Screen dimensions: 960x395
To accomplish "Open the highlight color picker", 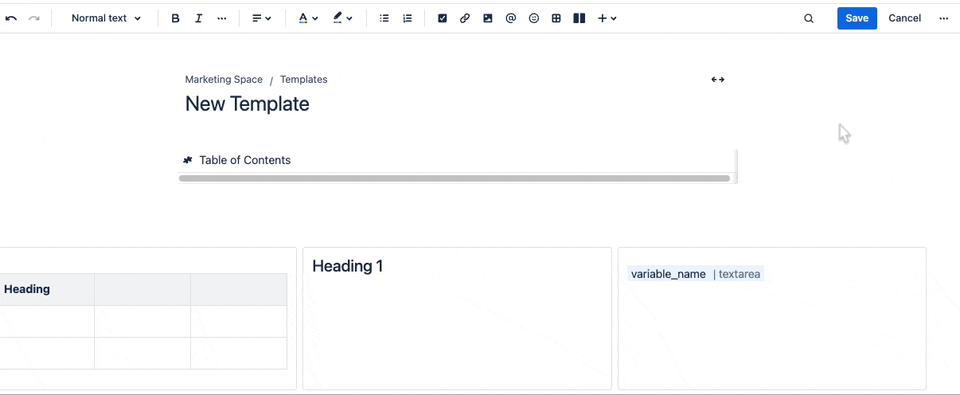I will pyautogui.click(x=342, y=18).
